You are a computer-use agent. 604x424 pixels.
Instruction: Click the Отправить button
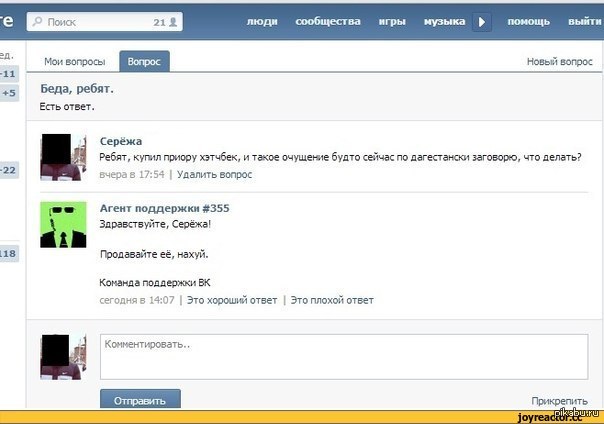(x=140, y=399)
